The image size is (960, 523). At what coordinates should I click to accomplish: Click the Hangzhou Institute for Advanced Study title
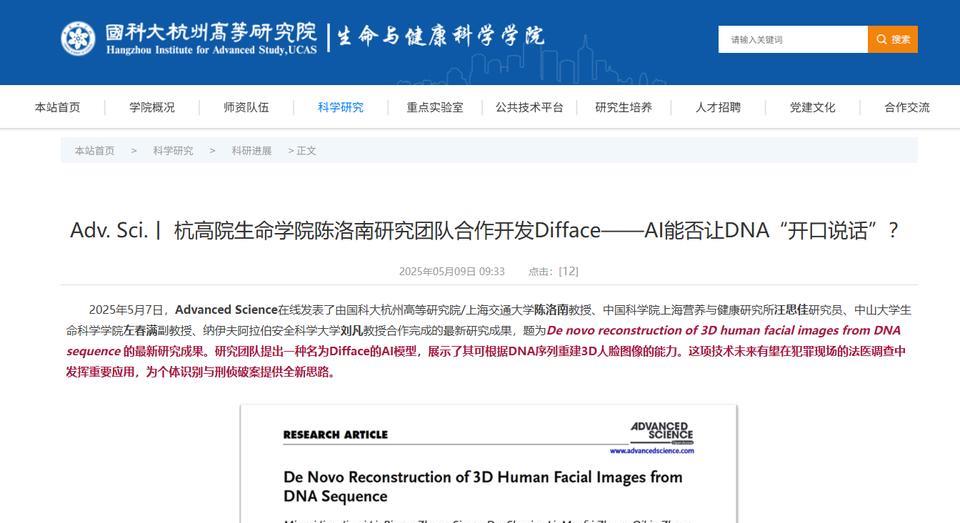(211, 39)
